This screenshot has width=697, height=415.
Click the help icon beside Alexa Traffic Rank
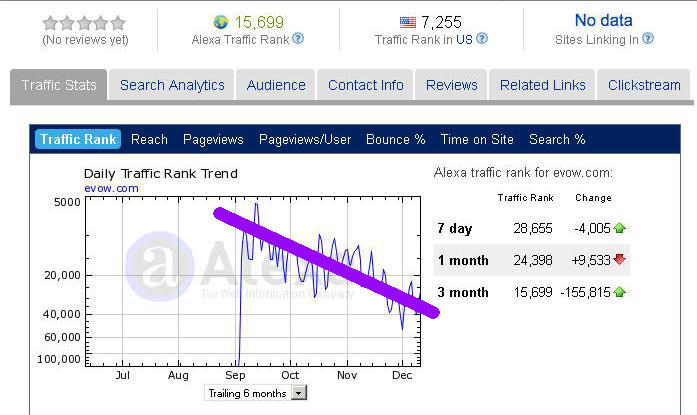(x=298, y=39)
